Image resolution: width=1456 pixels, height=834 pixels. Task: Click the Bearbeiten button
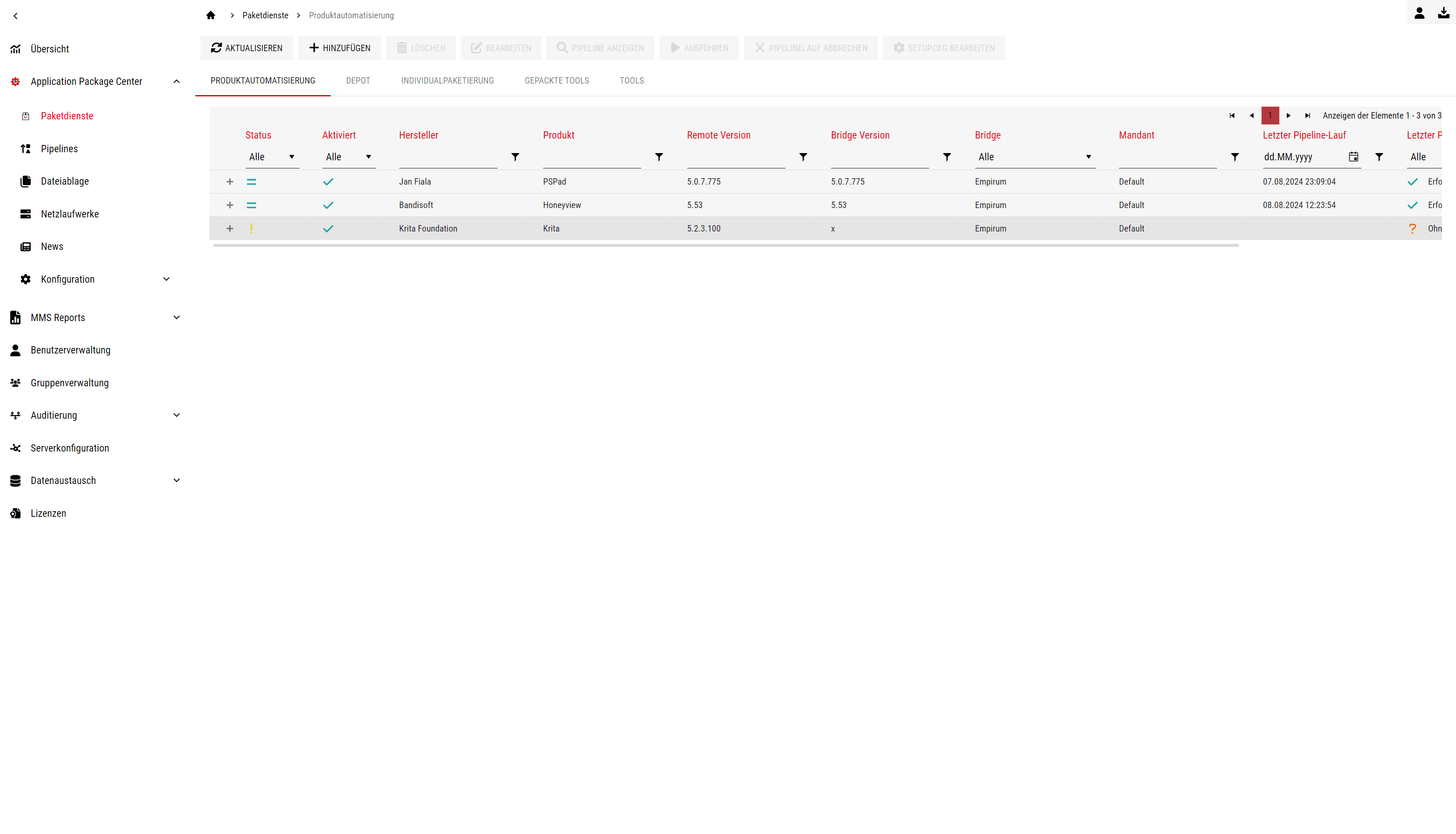coord(501,48)
